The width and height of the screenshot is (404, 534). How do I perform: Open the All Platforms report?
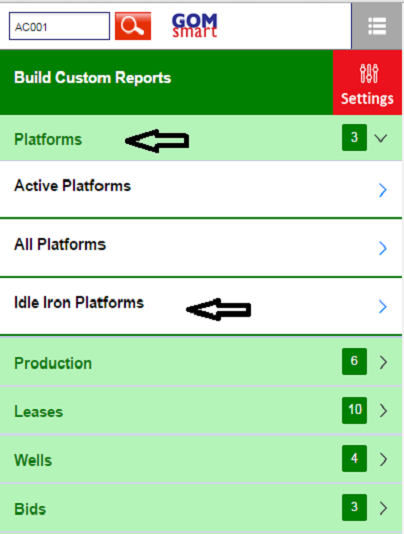tap(201, 248)
